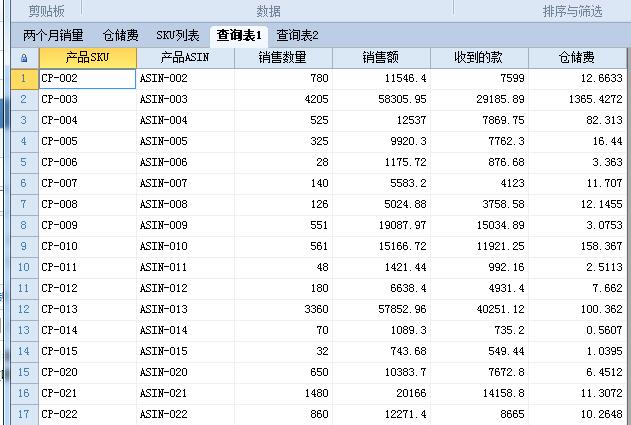
Task: Switch to the 查询表2 tab
Action: coord(298,35)
